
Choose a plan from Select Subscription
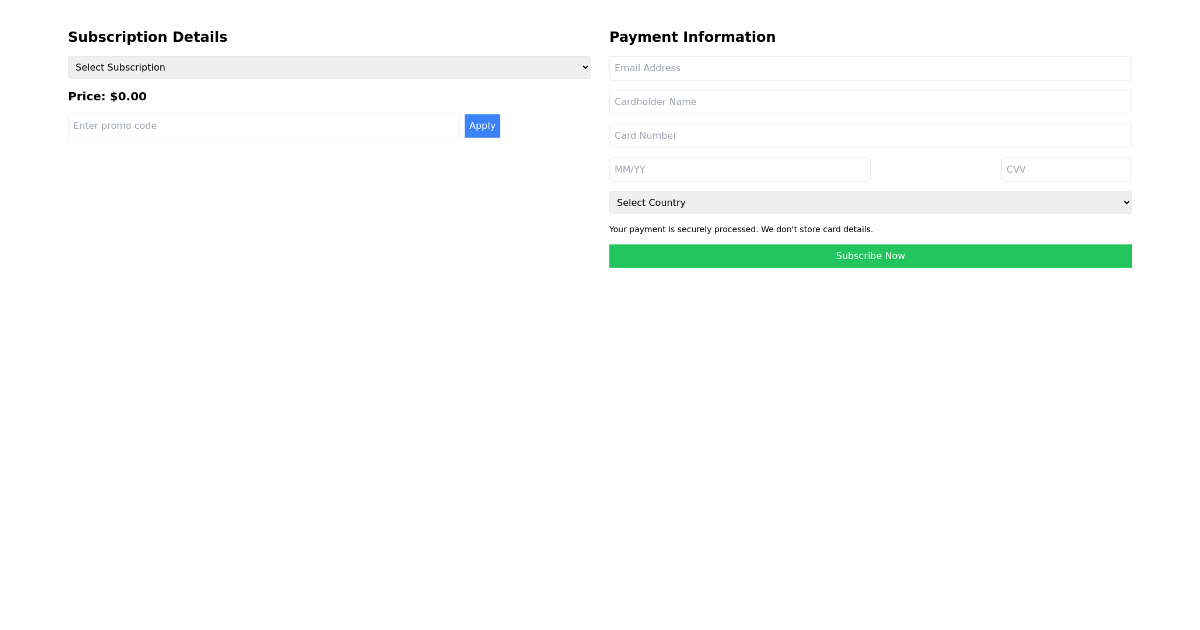point(328,67)
